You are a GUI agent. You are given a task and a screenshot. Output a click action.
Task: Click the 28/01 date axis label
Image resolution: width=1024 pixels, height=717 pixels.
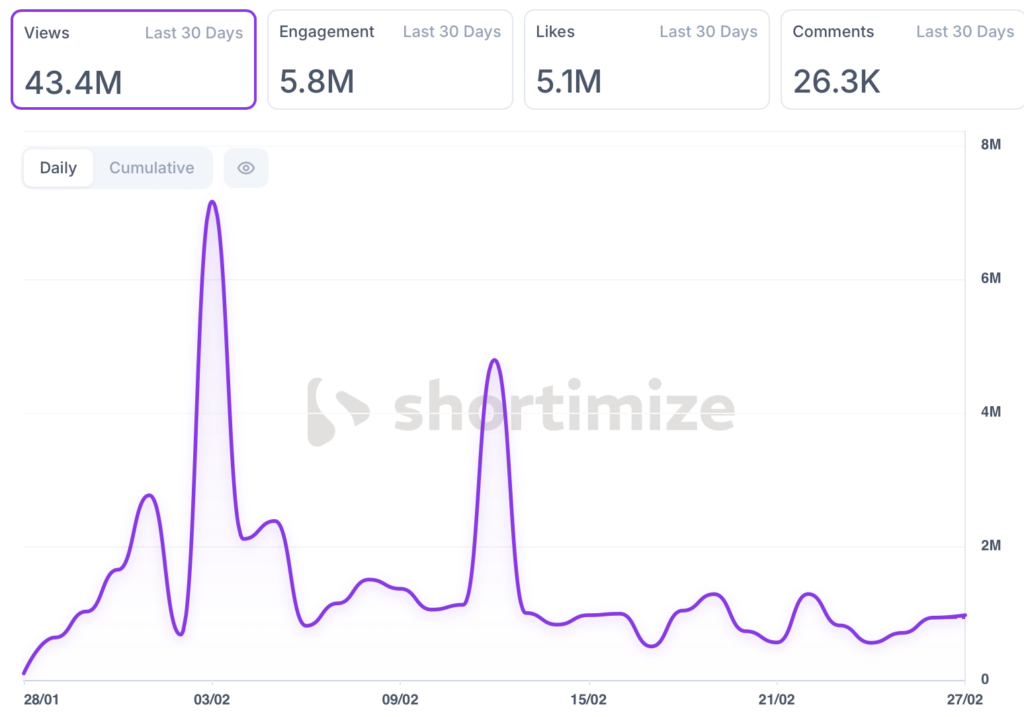pos(40,699)
